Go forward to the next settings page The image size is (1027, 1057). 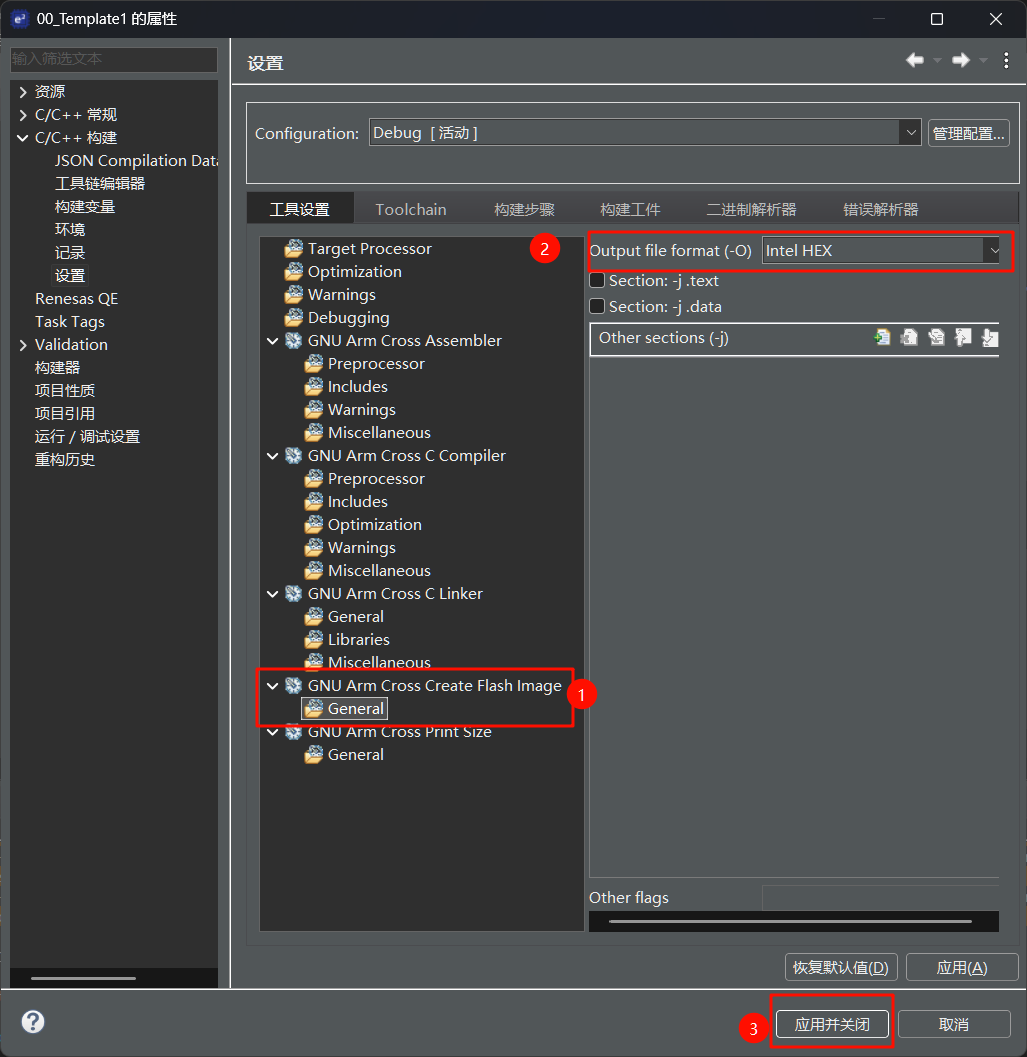coord(960,60)
